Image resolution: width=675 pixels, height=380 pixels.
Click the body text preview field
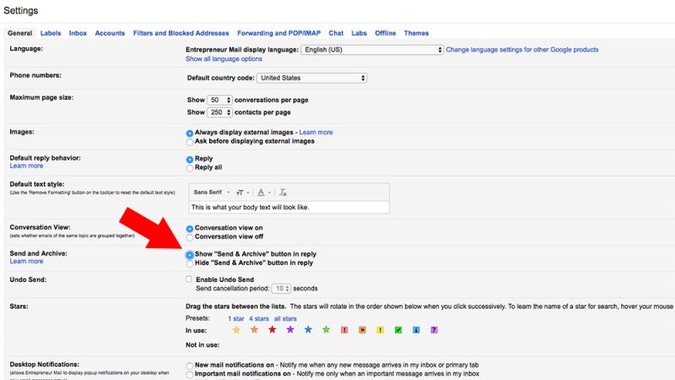click(x=289, y=207)
